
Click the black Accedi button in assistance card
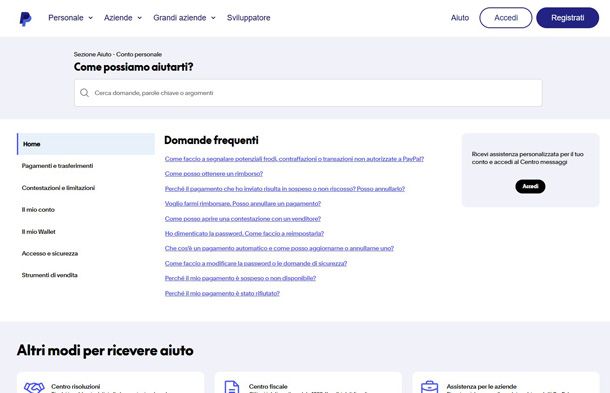coord(530,186)
